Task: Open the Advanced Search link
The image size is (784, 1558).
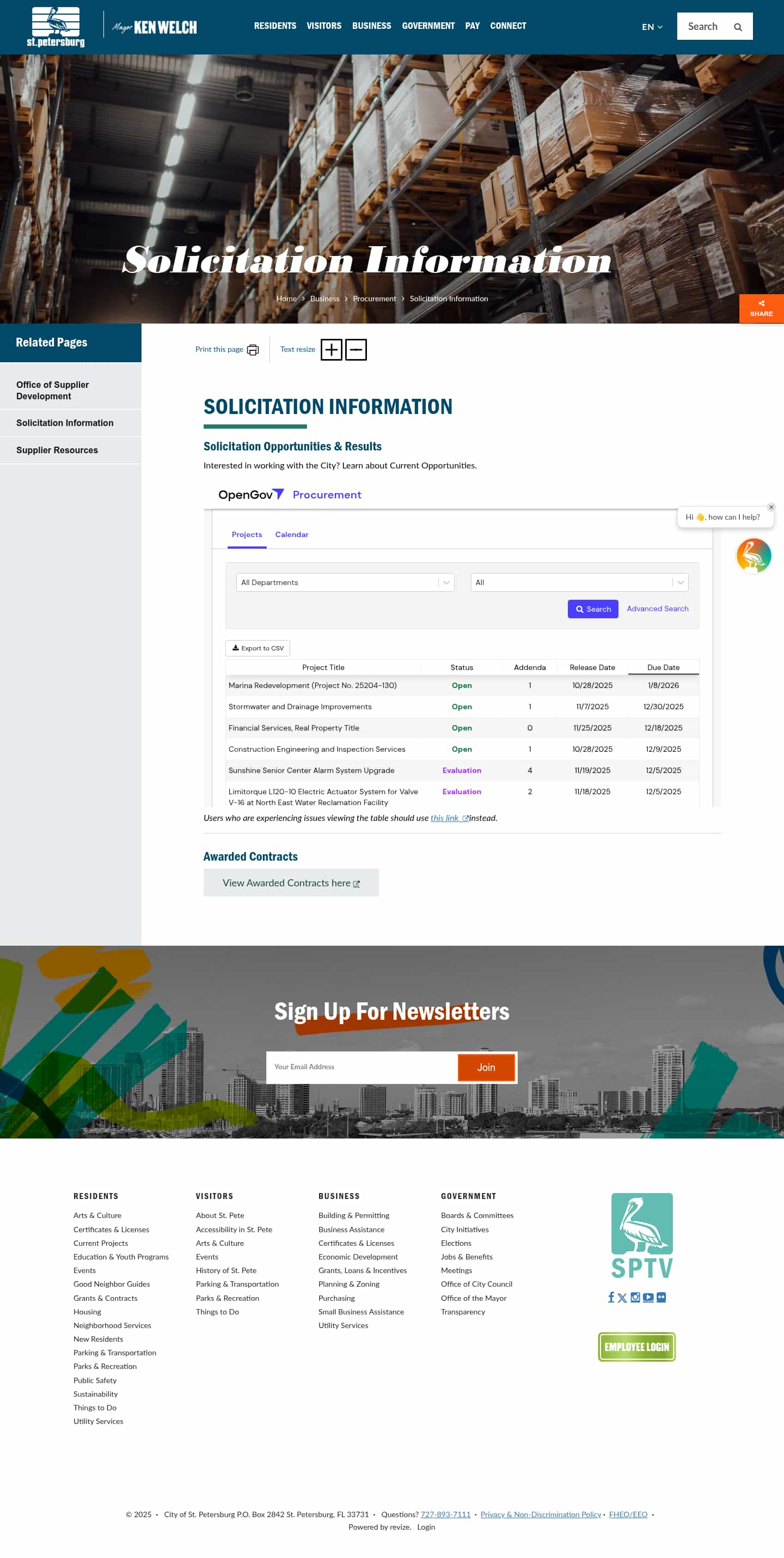Action: coord(657,608)
